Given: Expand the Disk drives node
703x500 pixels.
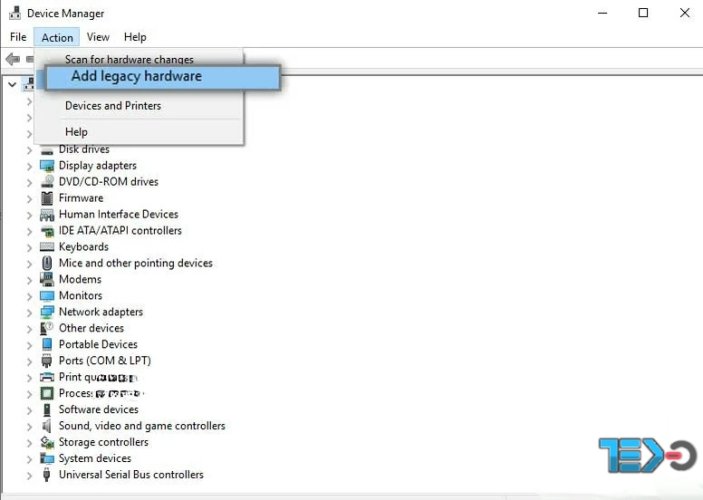Looking at the screenshot, I should (29, 150).
